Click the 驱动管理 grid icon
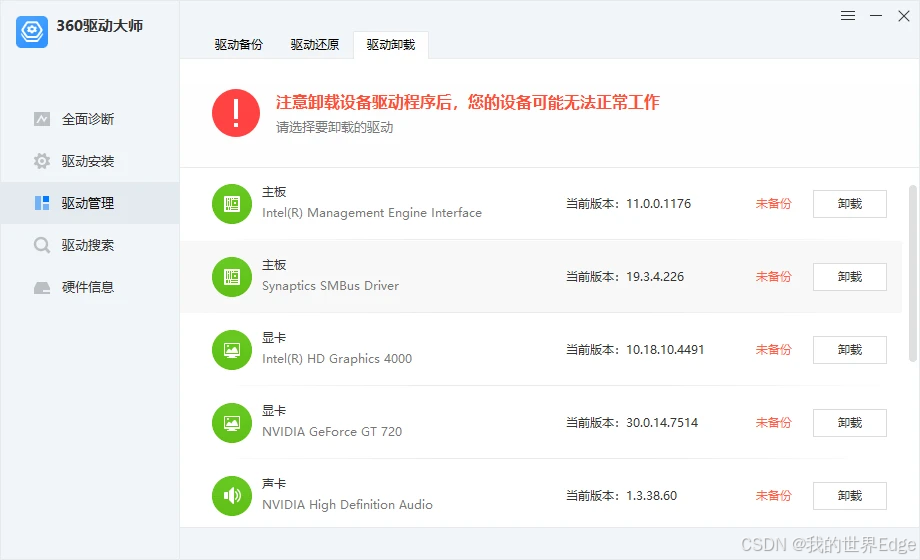Screen dimensions: 920x560 click(x=42, y=203)
